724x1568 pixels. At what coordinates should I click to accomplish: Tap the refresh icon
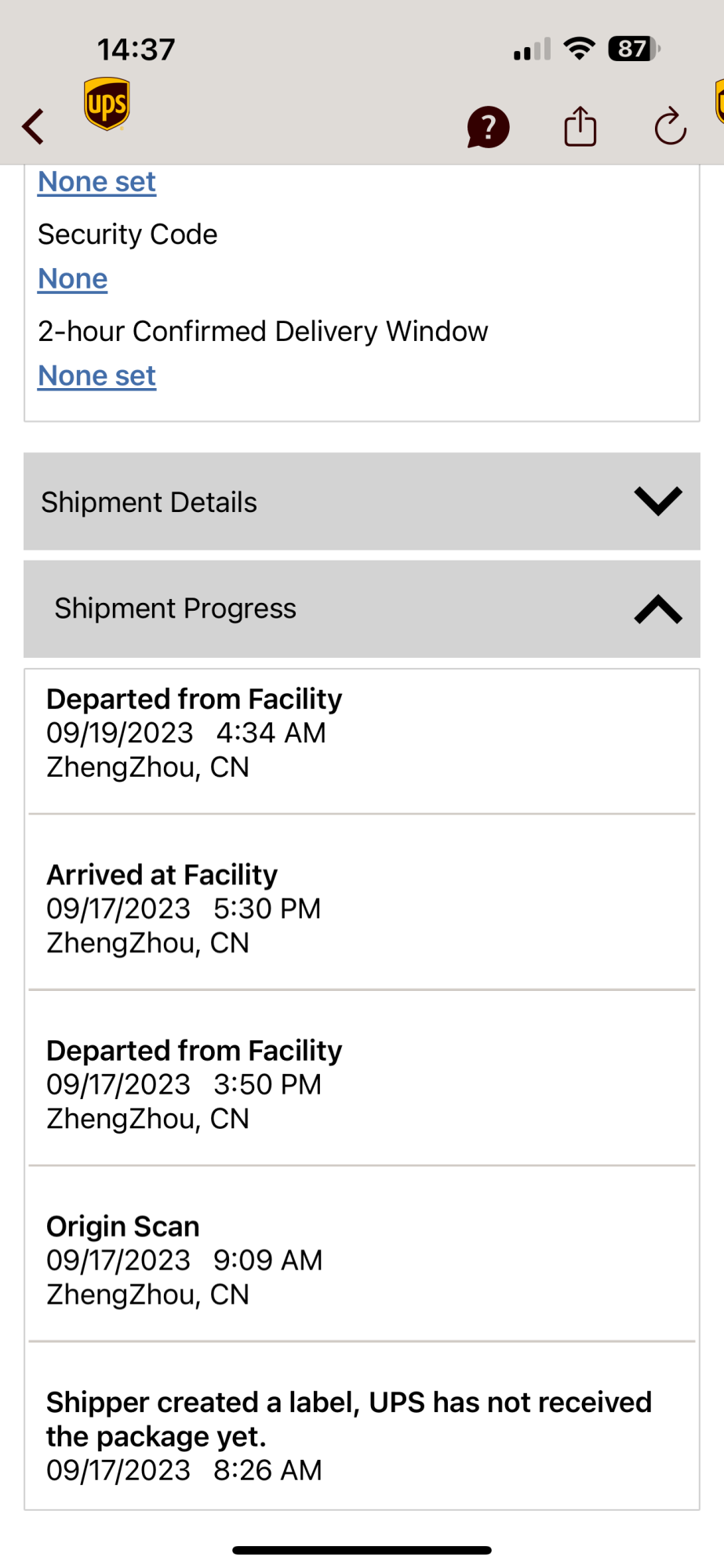[x=671, y=126]
